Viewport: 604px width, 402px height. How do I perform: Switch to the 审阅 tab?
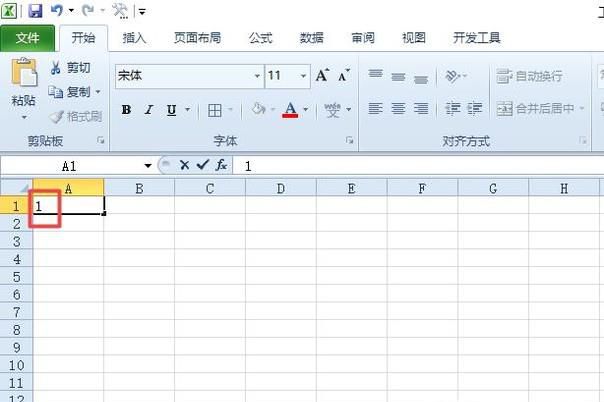pos(363,38)
